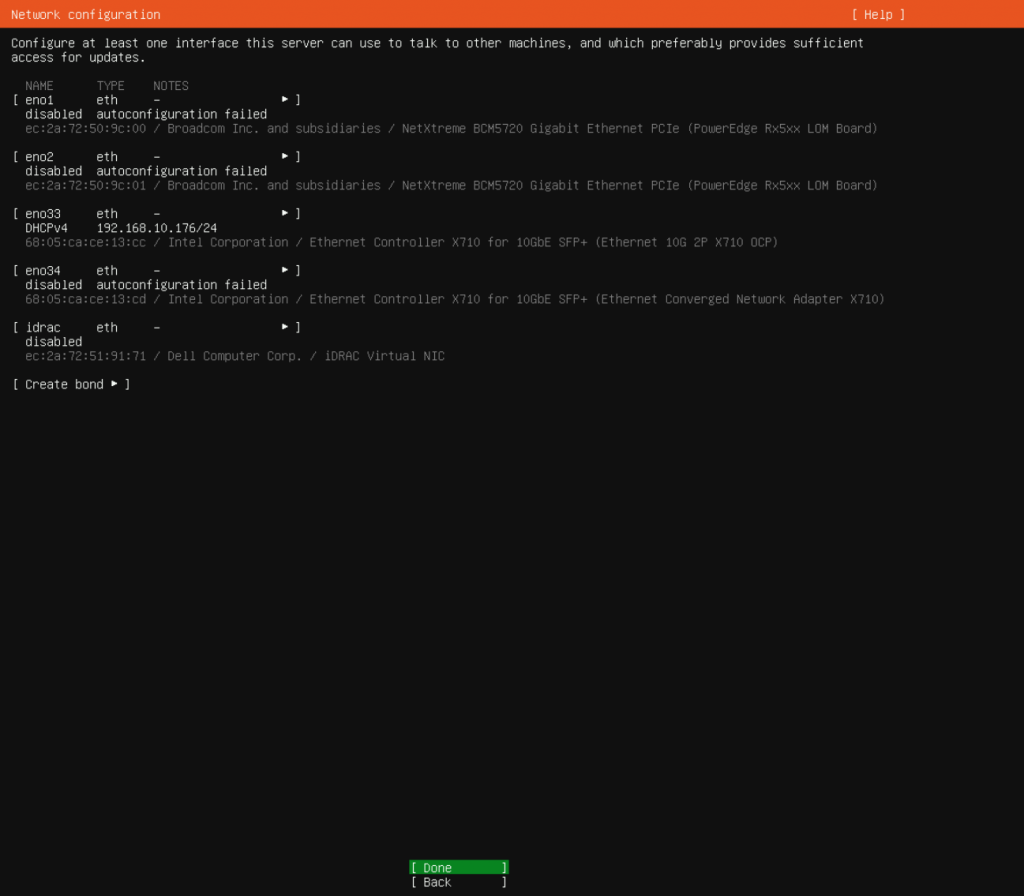Expand the eno34 interface arrow
This screenshot has width=1024, height=896.
[x=285, y=271]
